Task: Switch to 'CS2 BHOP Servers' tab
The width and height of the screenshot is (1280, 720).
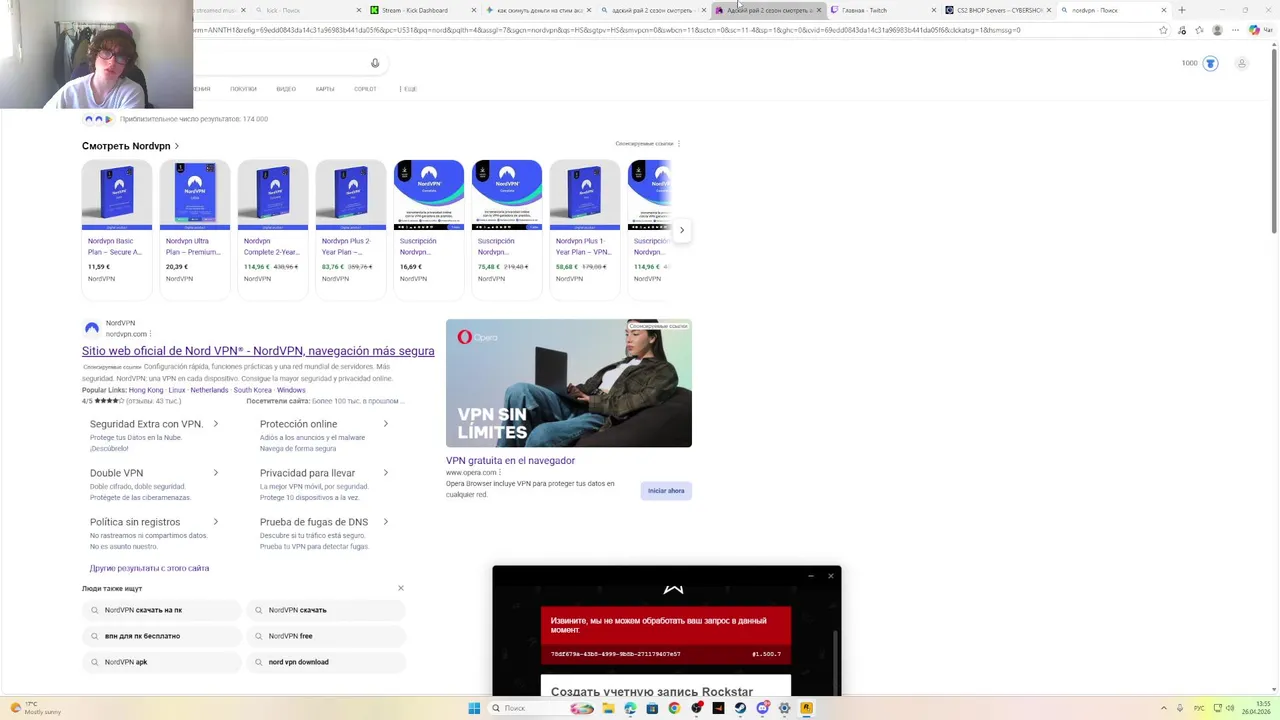Action: 999,10
